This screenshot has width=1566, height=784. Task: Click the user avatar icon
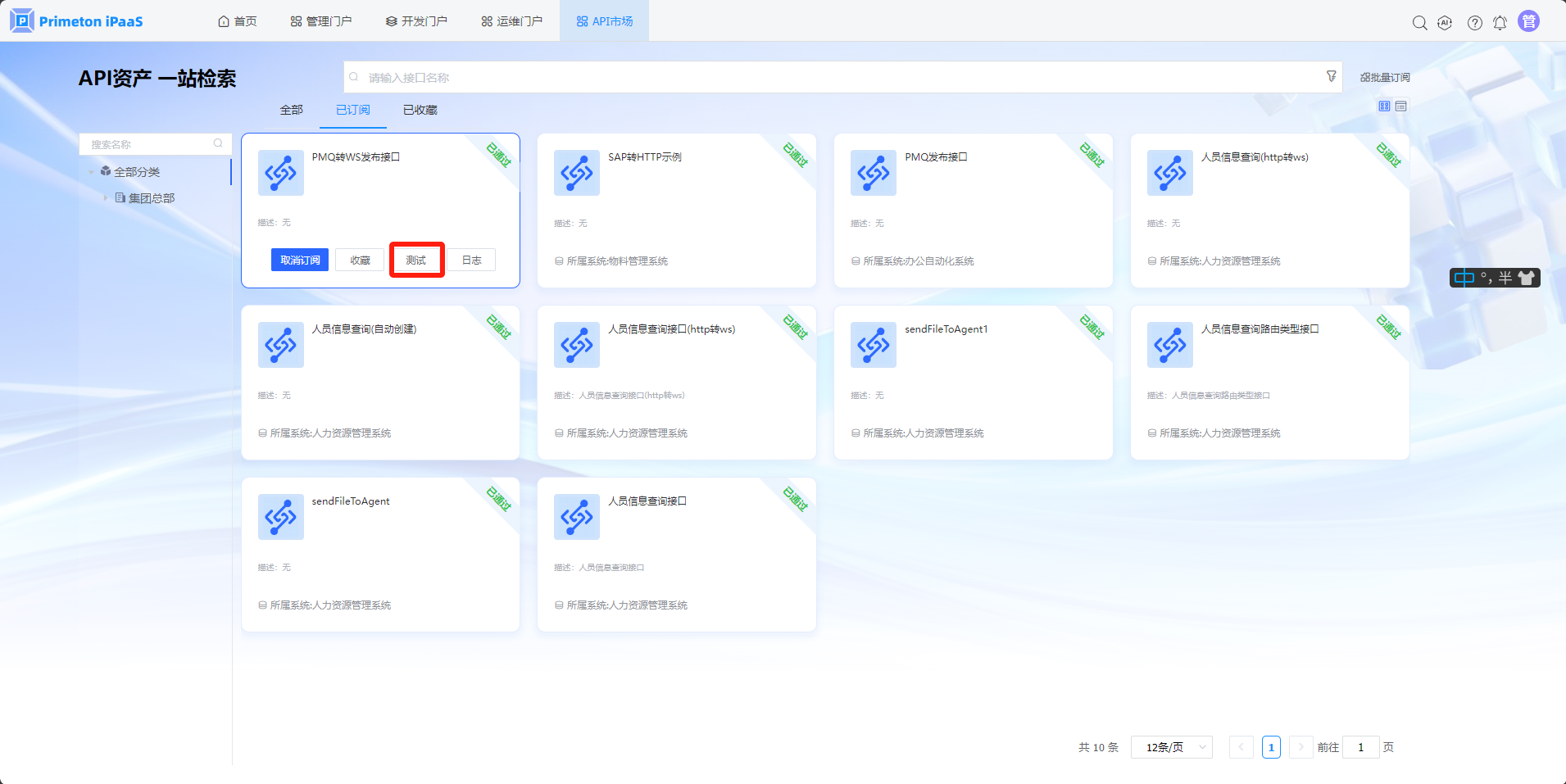click(1528, 22)
